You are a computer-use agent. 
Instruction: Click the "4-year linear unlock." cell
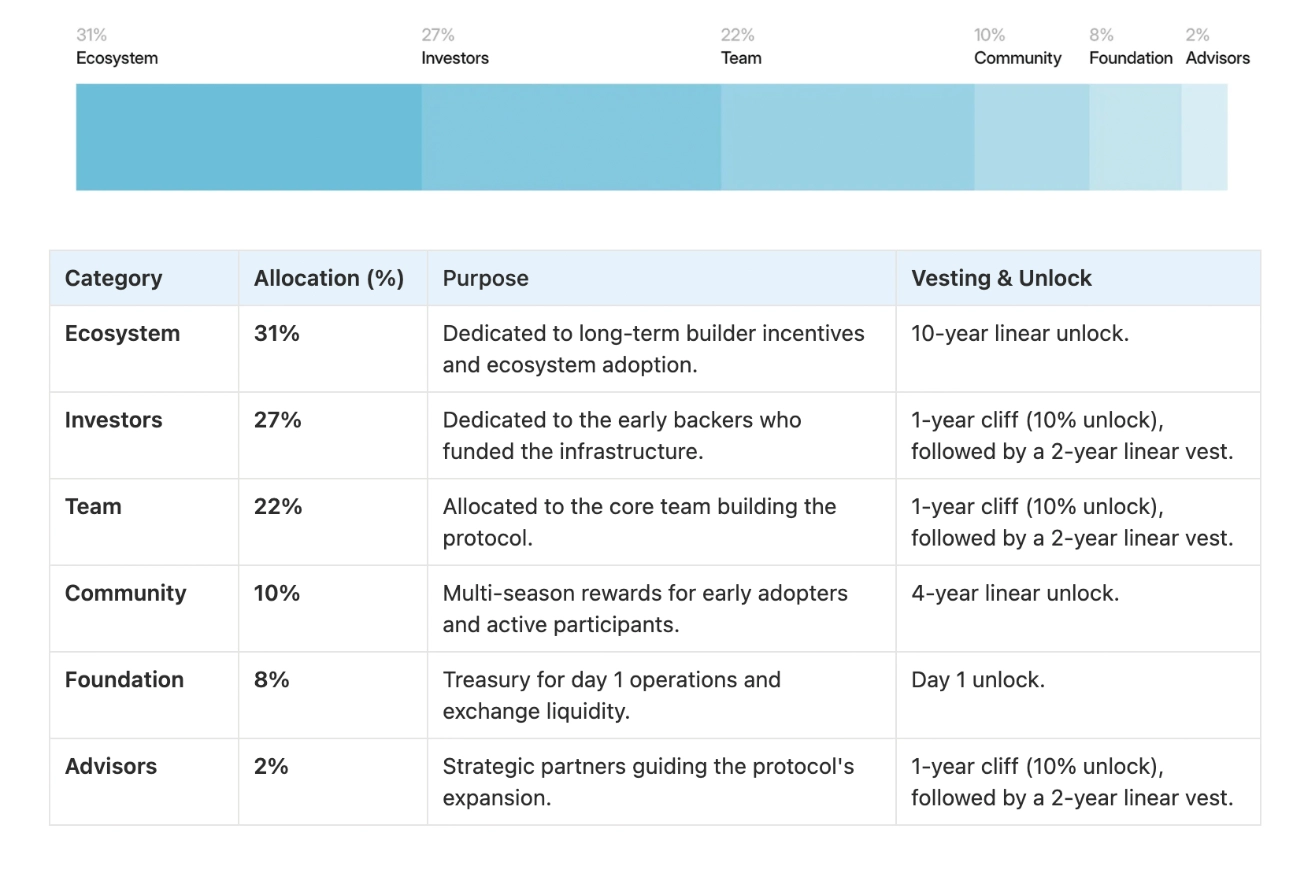pos(1014,593)
